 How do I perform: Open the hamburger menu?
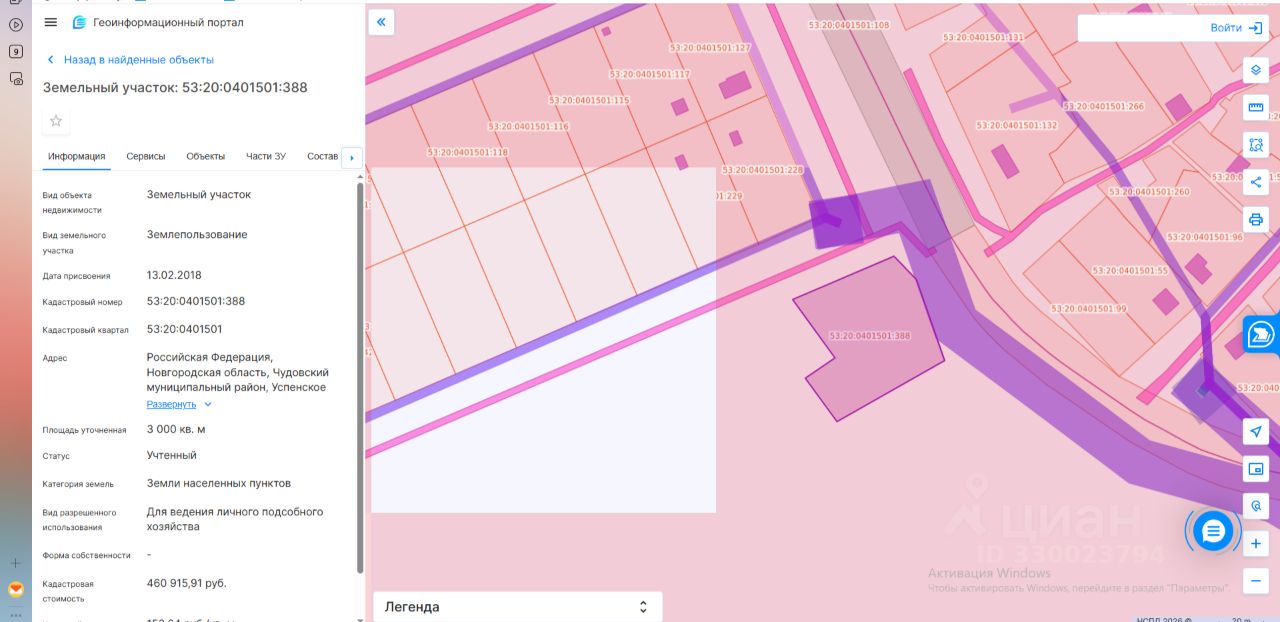click(51, 22)
